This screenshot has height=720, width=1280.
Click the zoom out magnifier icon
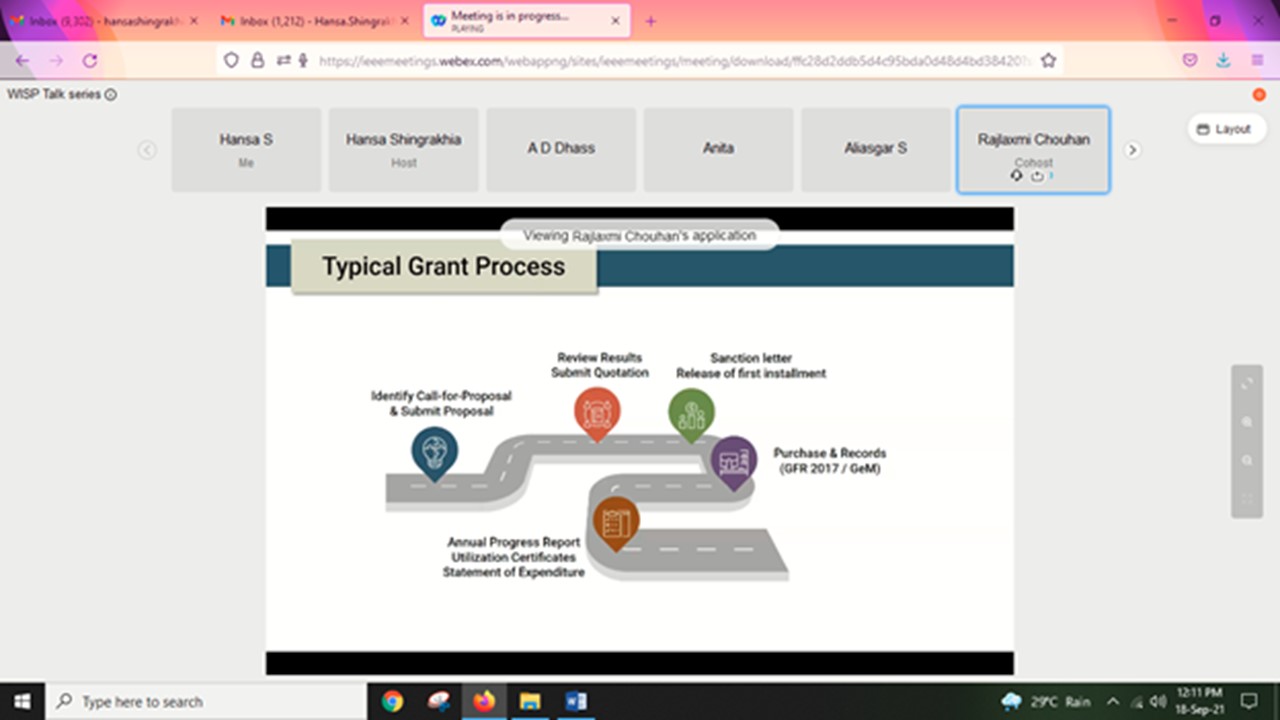[x=1247, y=461]
